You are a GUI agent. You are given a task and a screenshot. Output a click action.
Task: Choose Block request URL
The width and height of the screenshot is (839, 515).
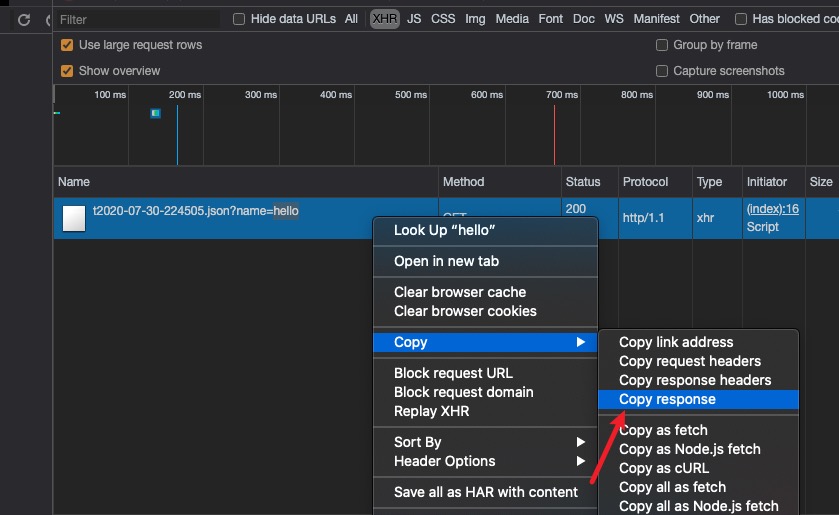pyautogui.click(x=485, y=373)
